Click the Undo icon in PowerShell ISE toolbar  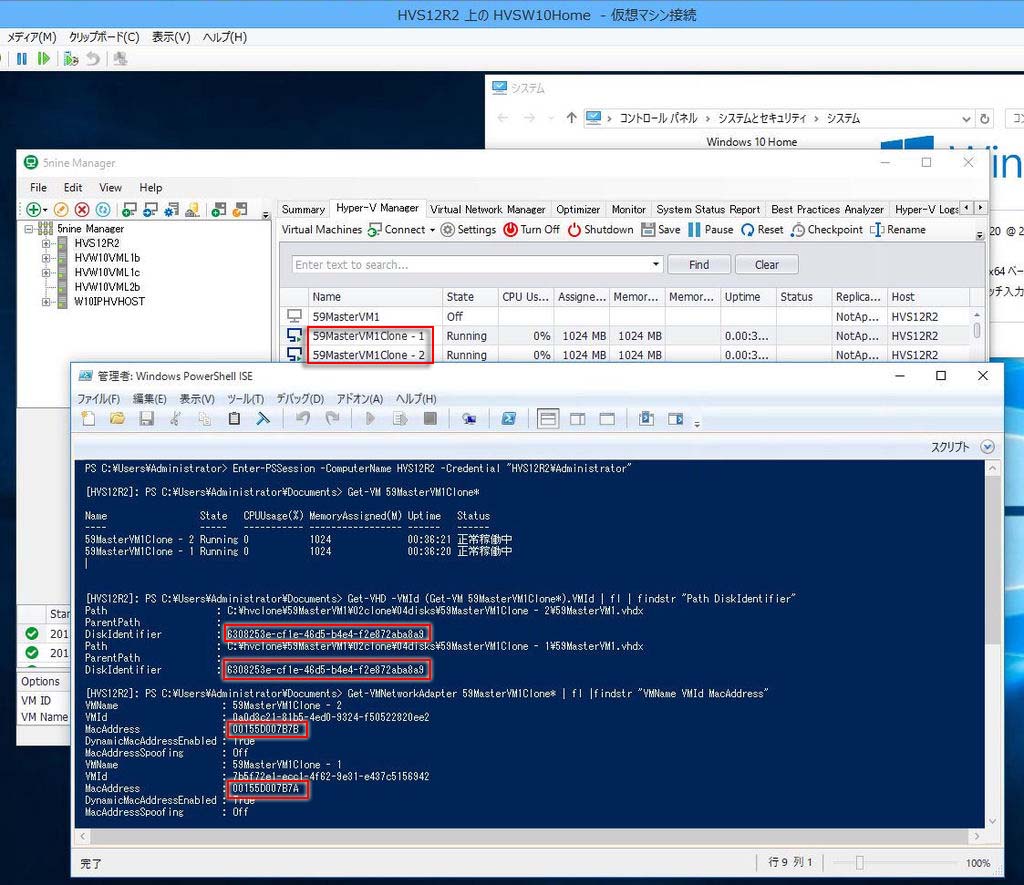pos(302,419)
